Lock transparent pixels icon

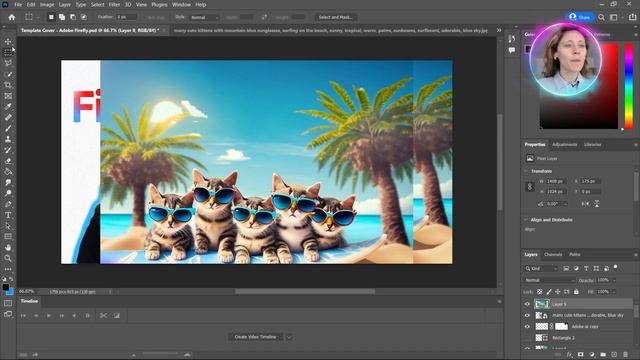(x=540, y=292)
